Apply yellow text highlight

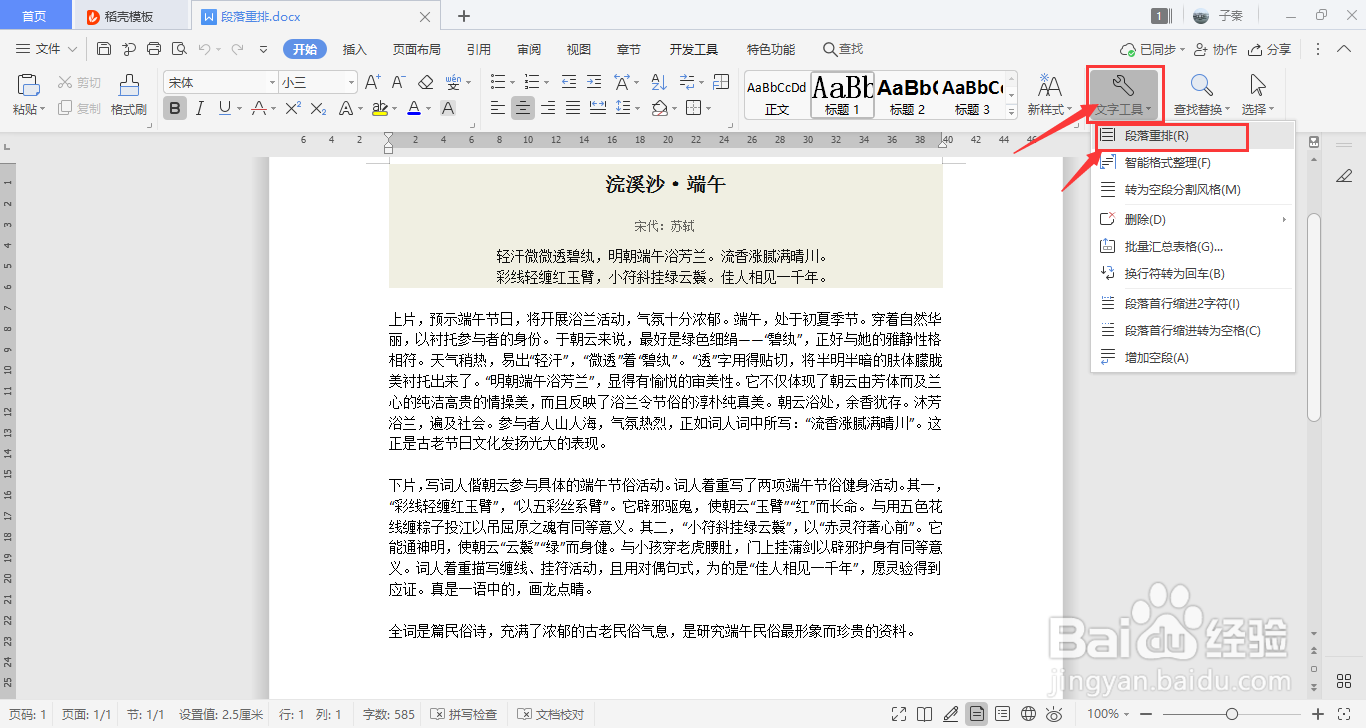[x=381, y=108]
